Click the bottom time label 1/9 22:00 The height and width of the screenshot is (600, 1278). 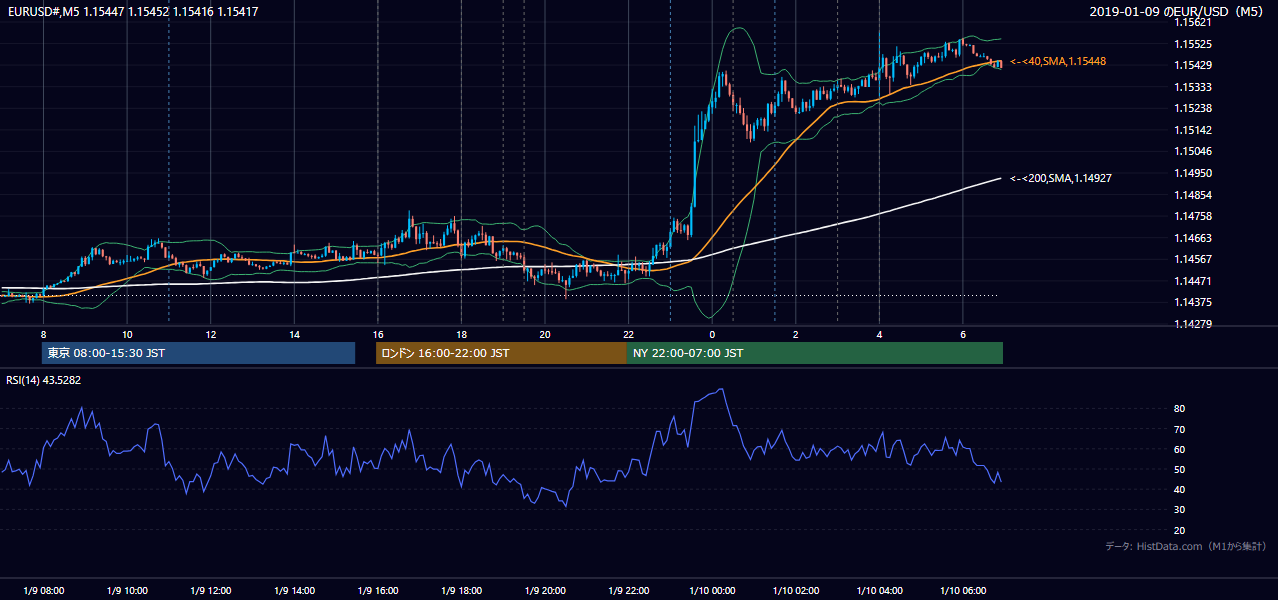coord(628,591)
